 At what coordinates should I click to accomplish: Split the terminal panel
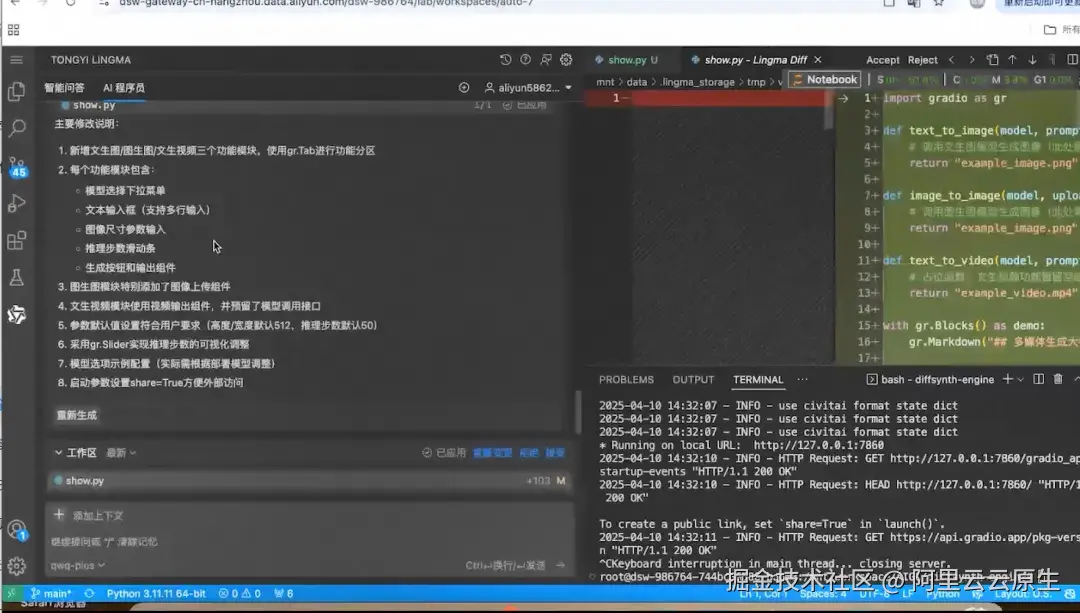coord(1039,380)
